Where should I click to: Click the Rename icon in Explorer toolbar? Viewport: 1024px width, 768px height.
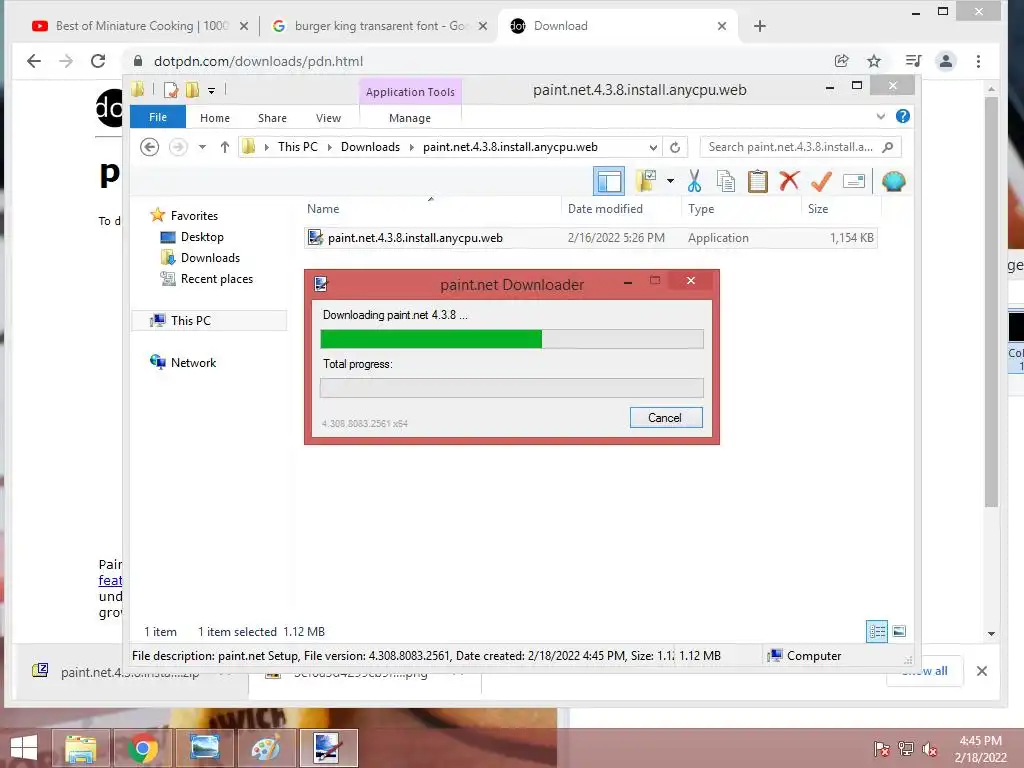click(854, 182)
